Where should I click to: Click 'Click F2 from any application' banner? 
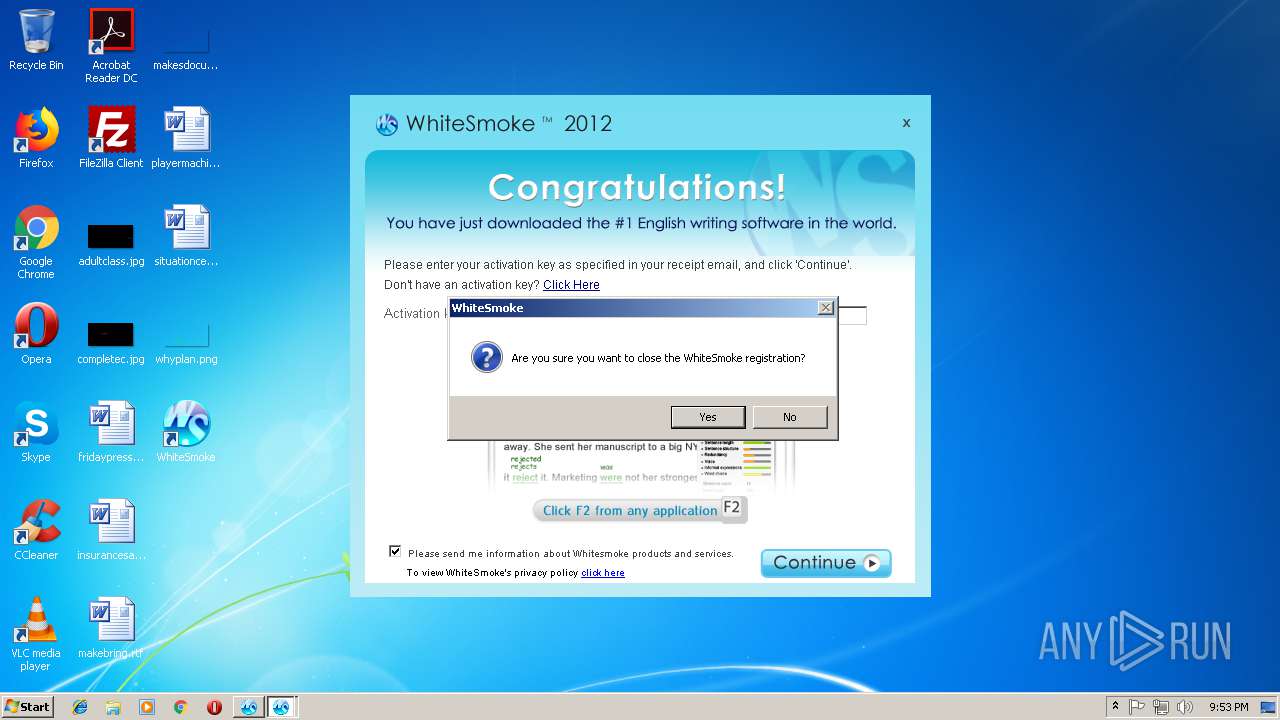[x=640, y=510]
